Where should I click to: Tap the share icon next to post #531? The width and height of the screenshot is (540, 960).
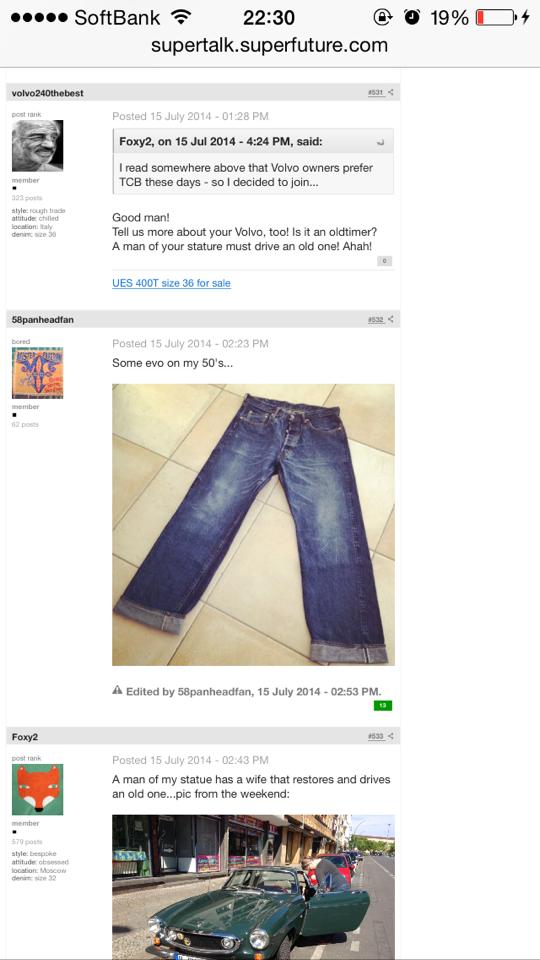pyautogui.click(x=391, y=93)
